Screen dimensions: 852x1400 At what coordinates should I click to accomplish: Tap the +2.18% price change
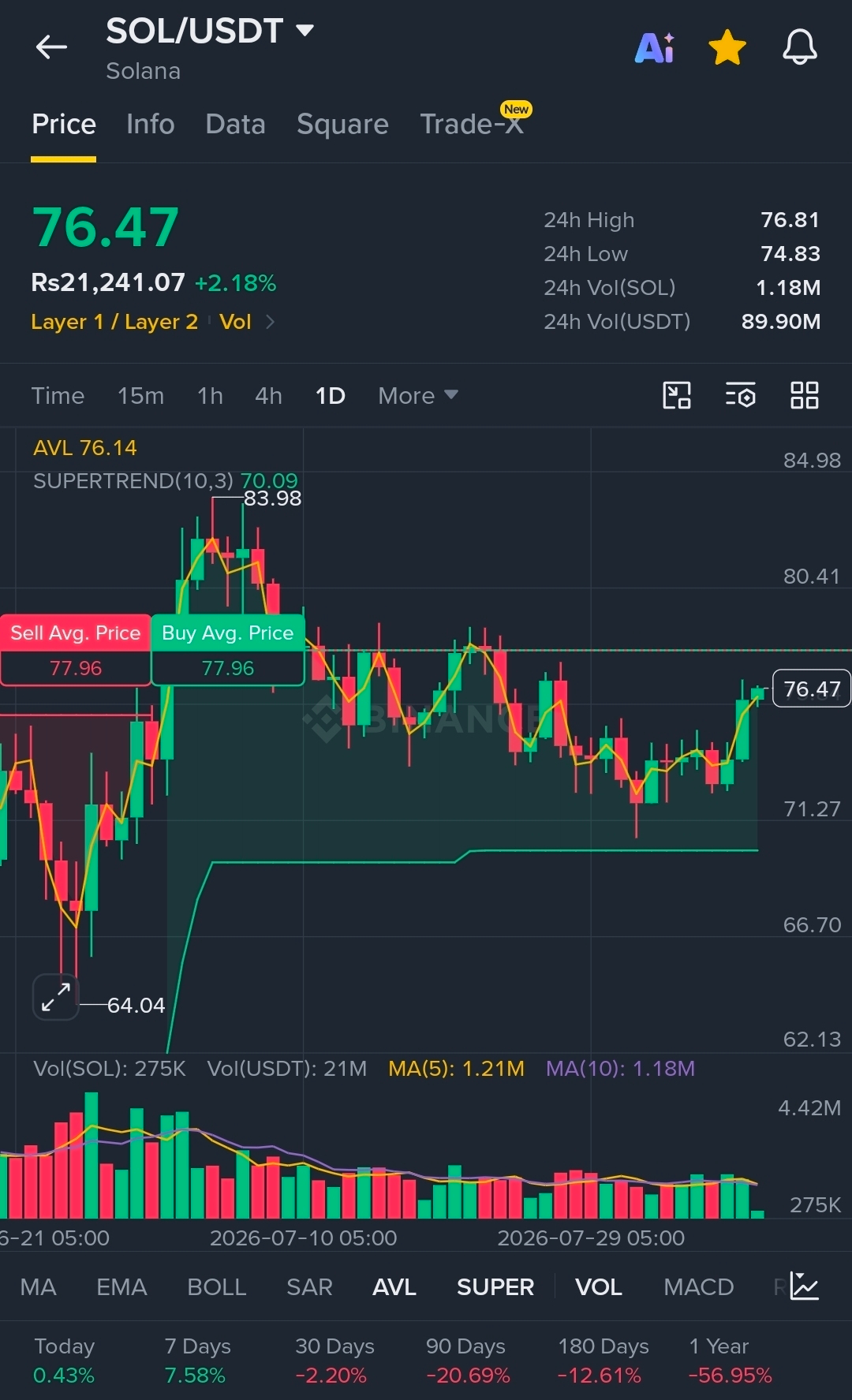point(236,283)
